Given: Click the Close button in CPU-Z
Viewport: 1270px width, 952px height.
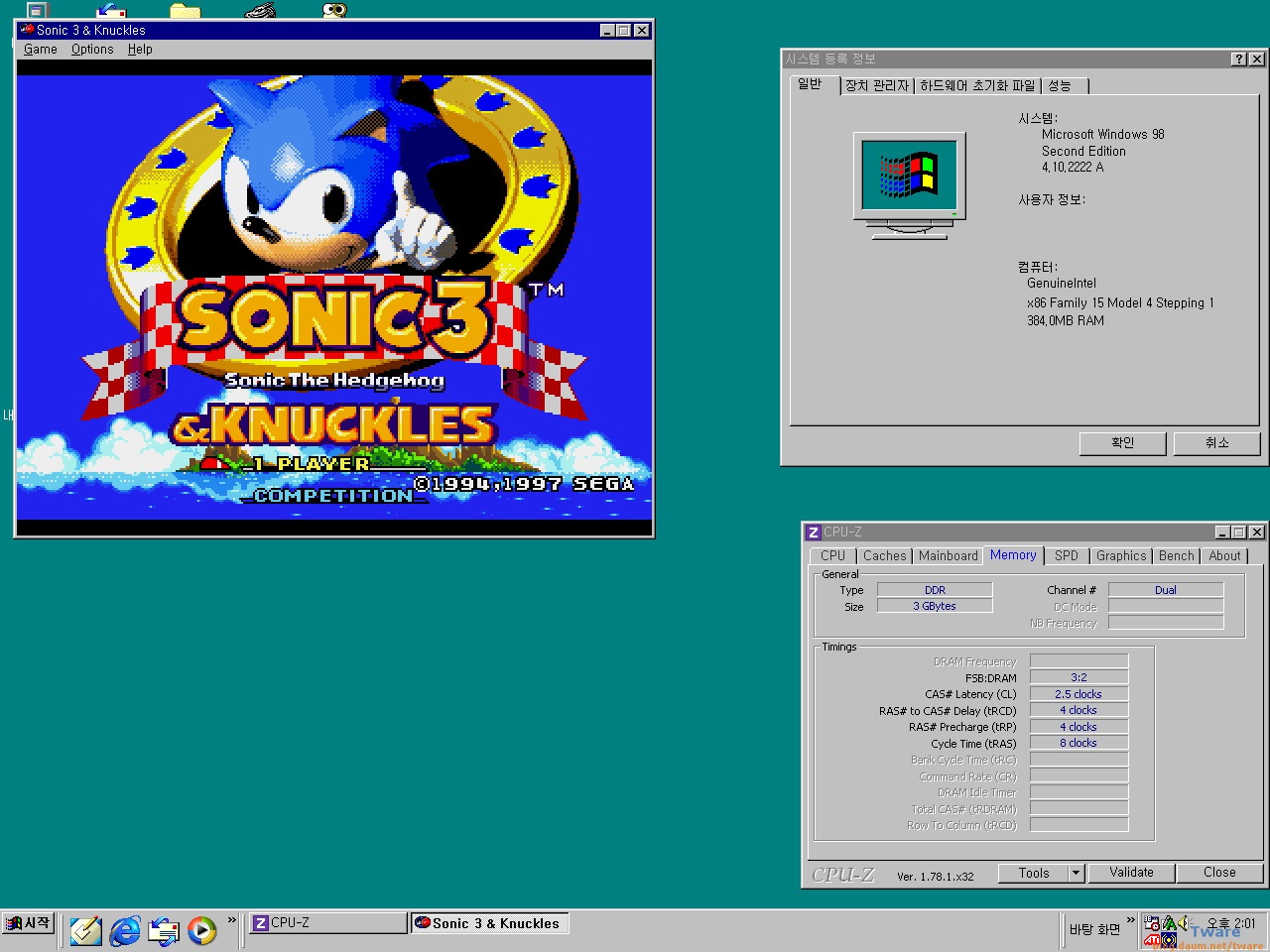Looking at the screenshot, I should (x=1219, y=873).
